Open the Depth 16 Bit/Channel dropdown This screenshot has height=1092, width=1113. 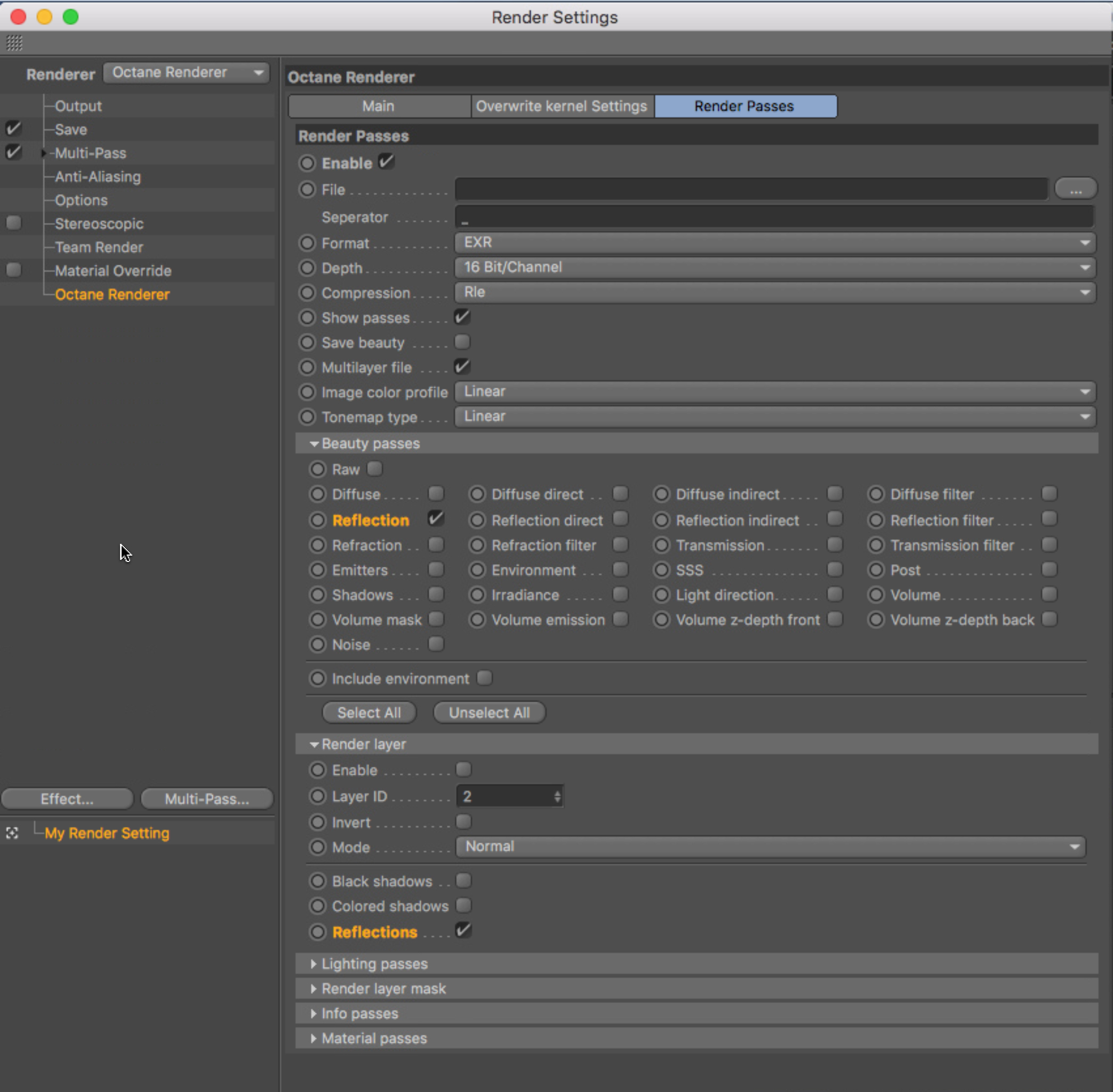click(774, 267)
